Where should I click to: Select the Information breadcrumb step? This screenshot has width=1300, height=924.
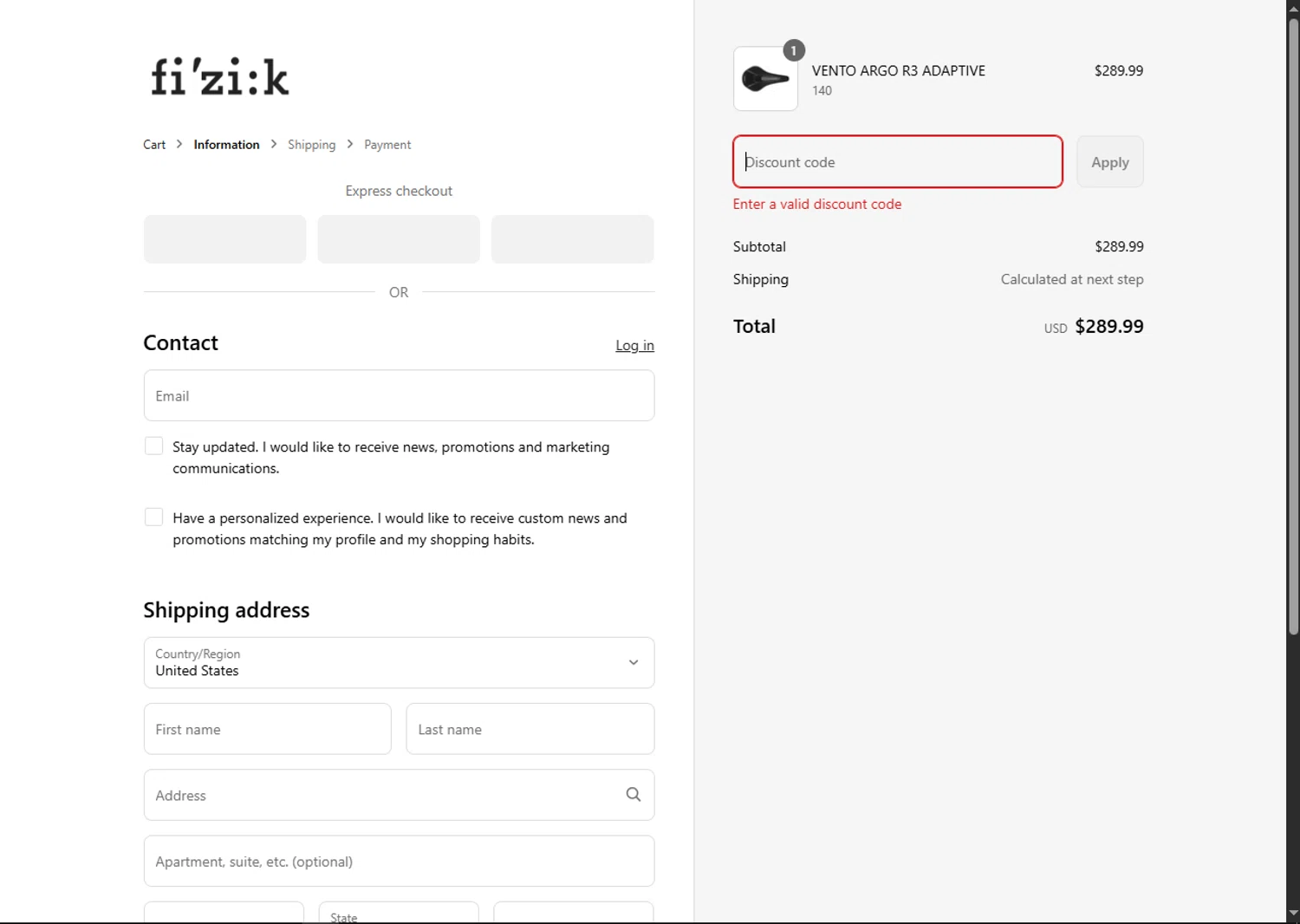[226, 145]
